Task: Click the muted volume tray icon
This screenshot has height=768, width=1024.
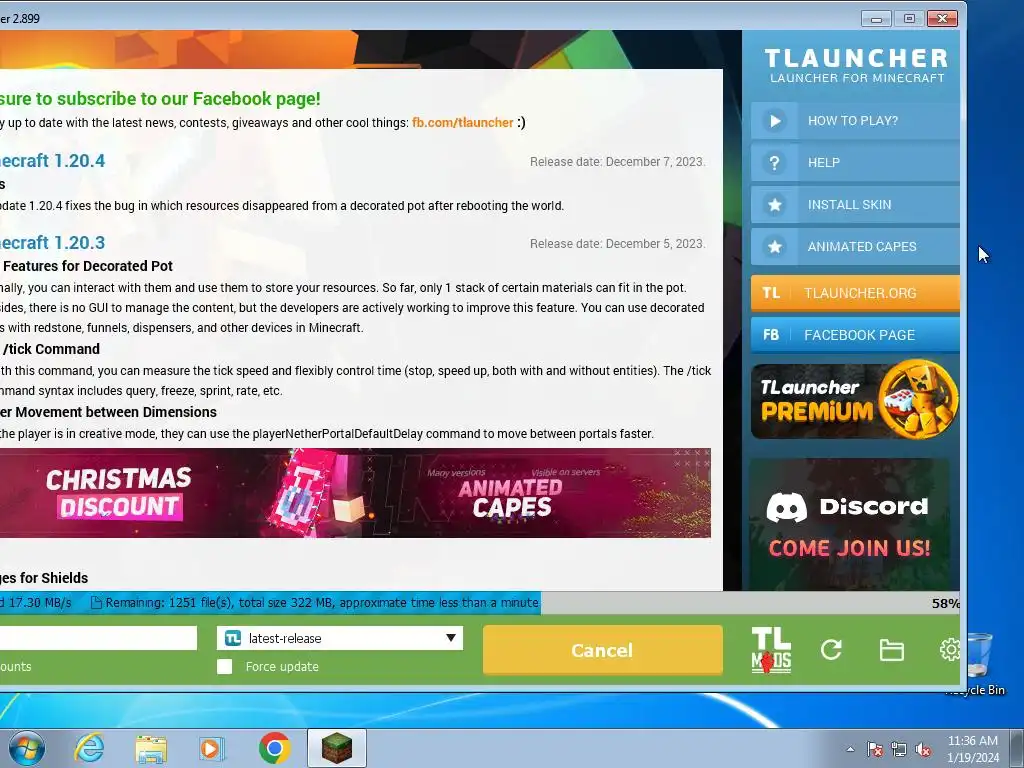Action: 923,749
